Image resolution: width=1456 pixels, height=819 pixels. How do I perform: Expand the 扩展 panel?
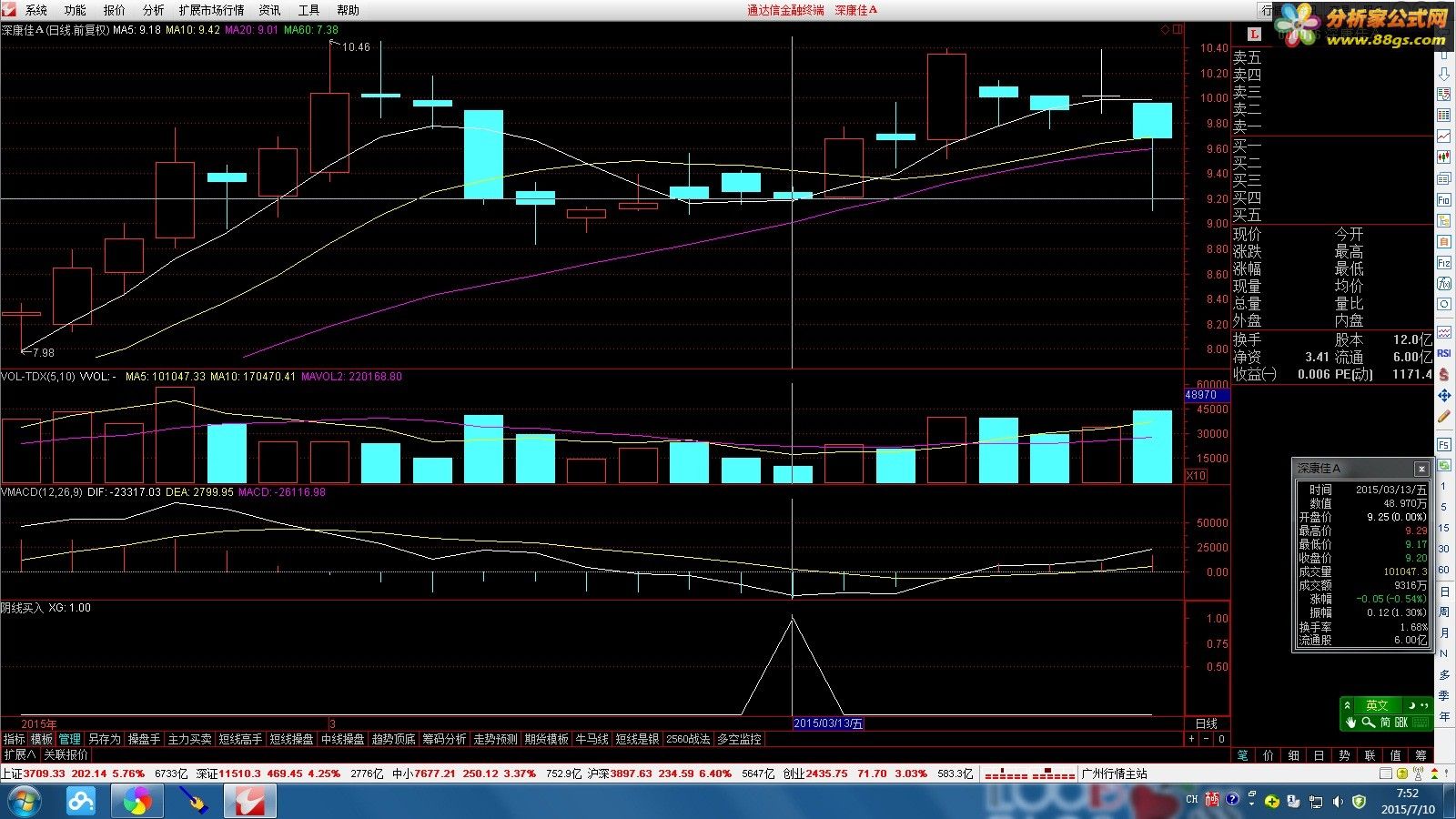coord(19,755)
